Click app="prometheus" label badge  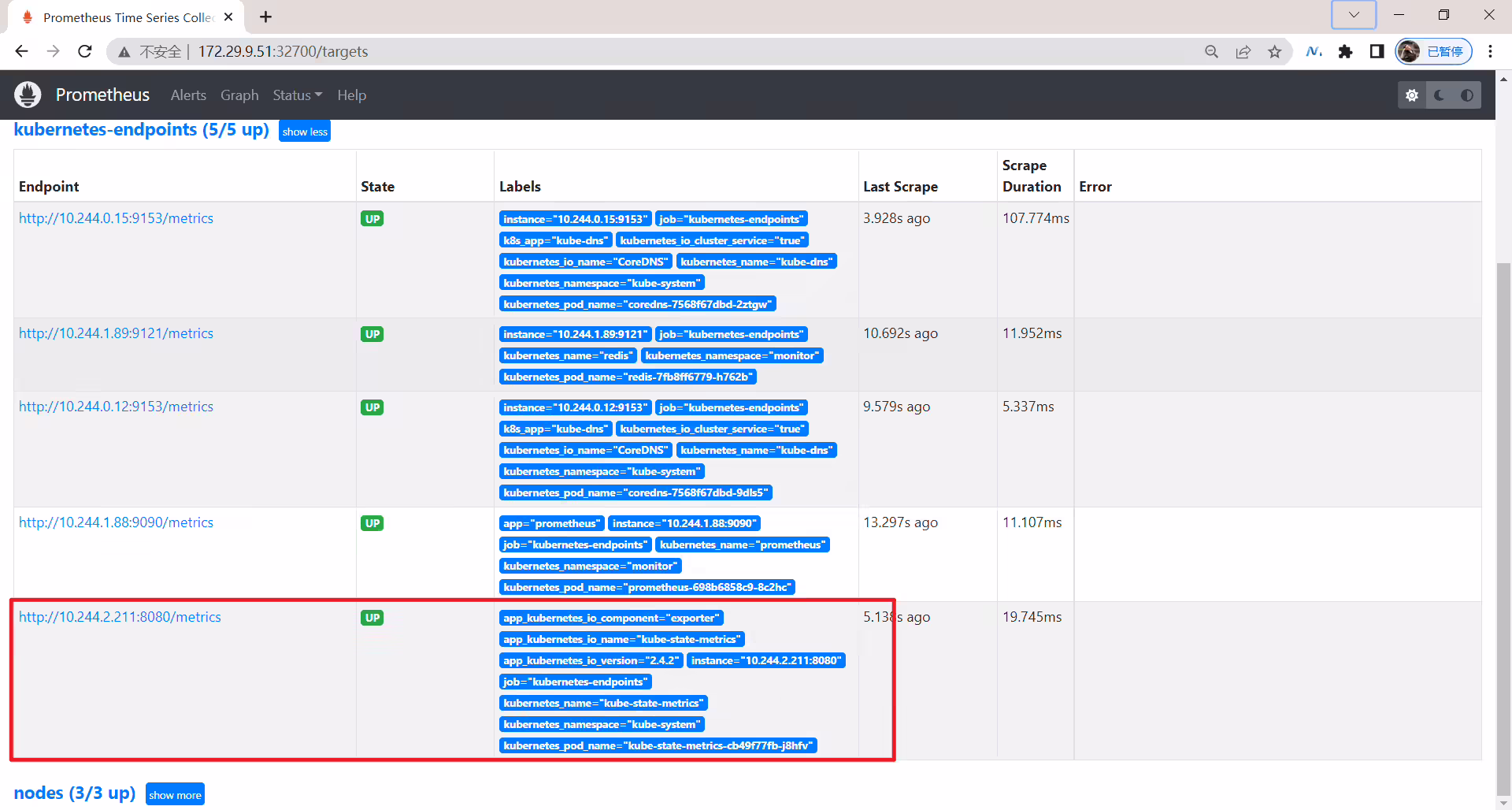[551, 523]
